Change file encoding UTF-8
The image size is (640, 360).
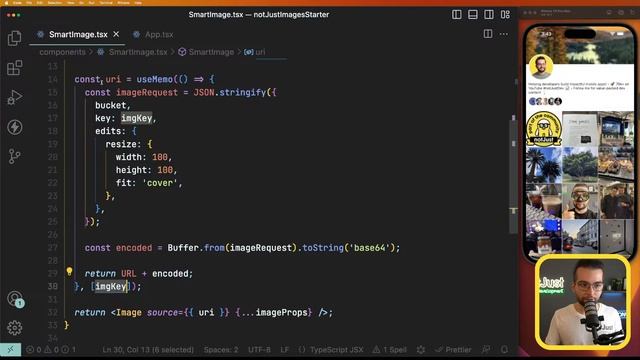pos(259,350)
